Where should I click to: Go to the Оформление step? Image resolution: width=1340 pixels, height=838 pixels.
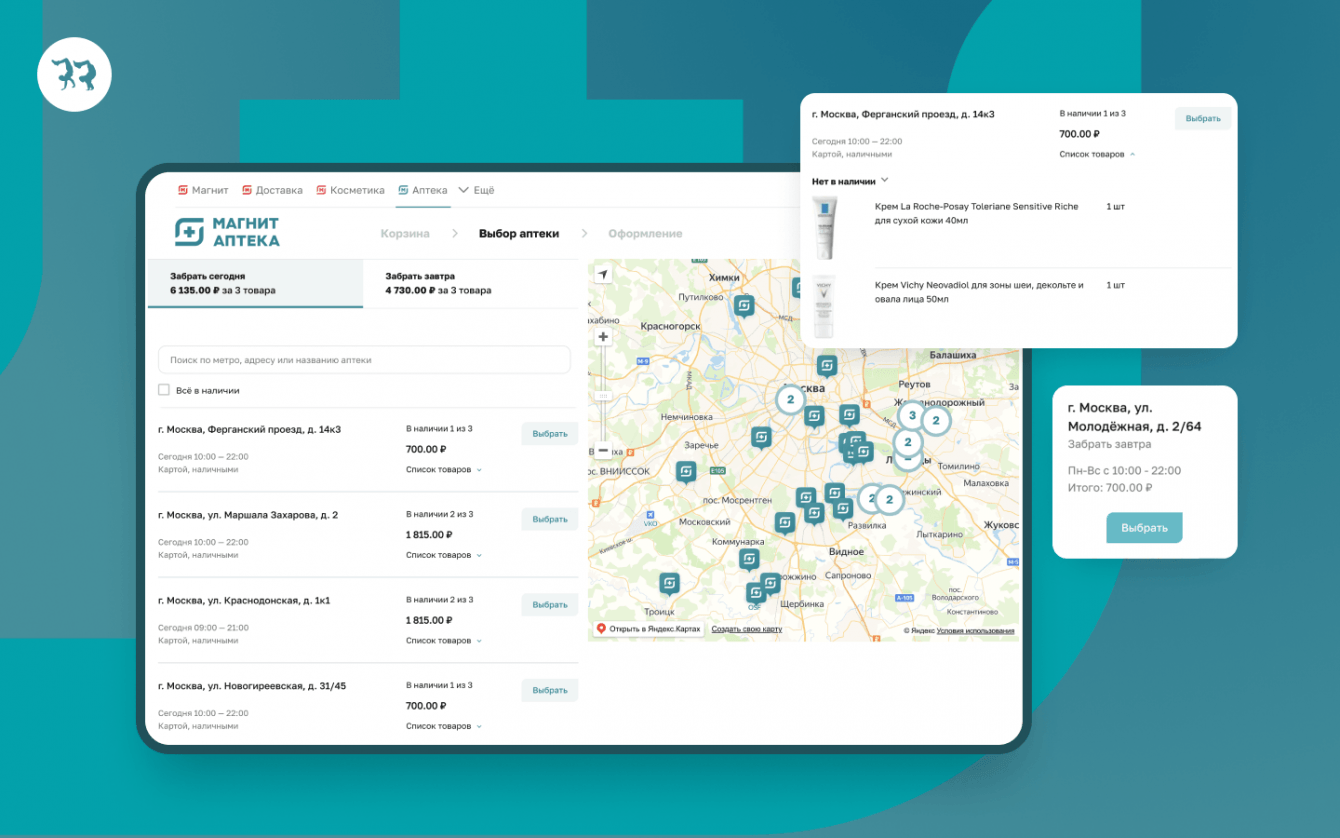pos(645,234)
